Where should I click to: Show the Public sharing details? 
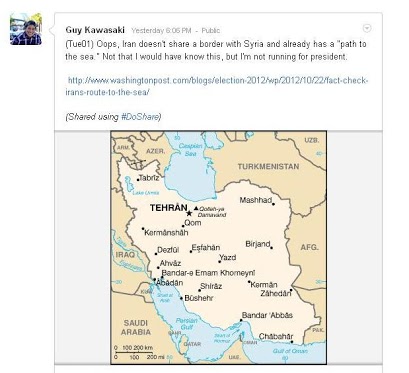(x=211, y=31)
